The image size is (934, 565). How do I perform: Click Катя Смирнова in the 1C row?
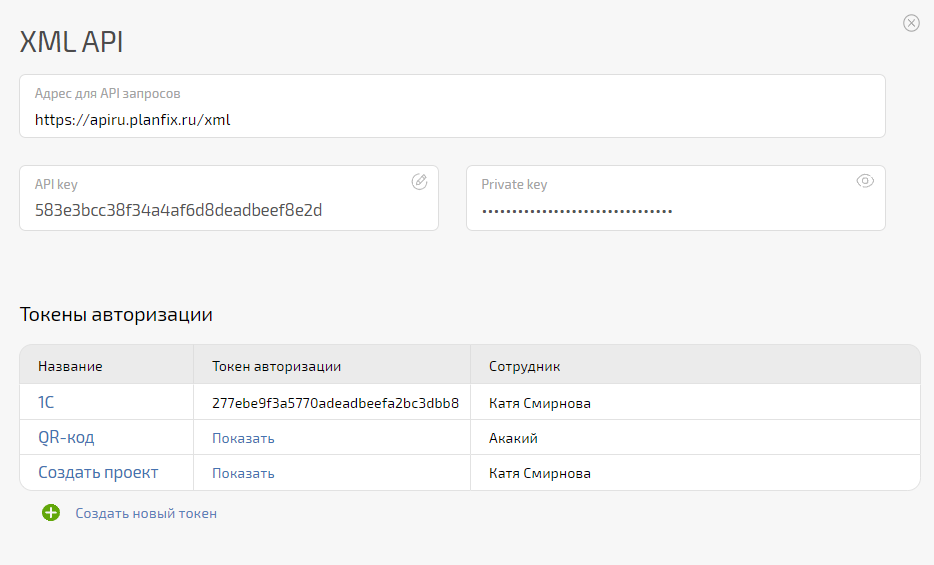pos(540,403)
